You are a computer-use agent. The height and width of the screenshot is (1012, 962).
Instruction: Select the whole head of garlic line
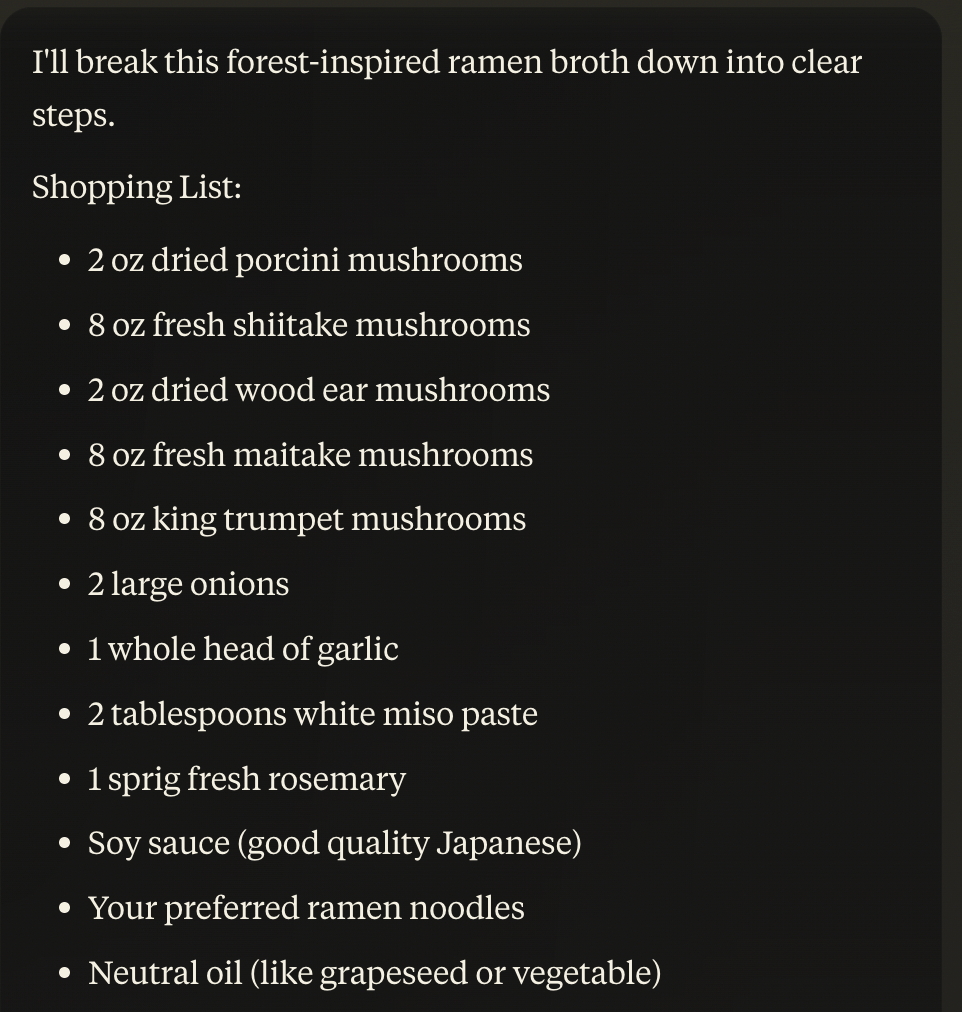[243, 649]
